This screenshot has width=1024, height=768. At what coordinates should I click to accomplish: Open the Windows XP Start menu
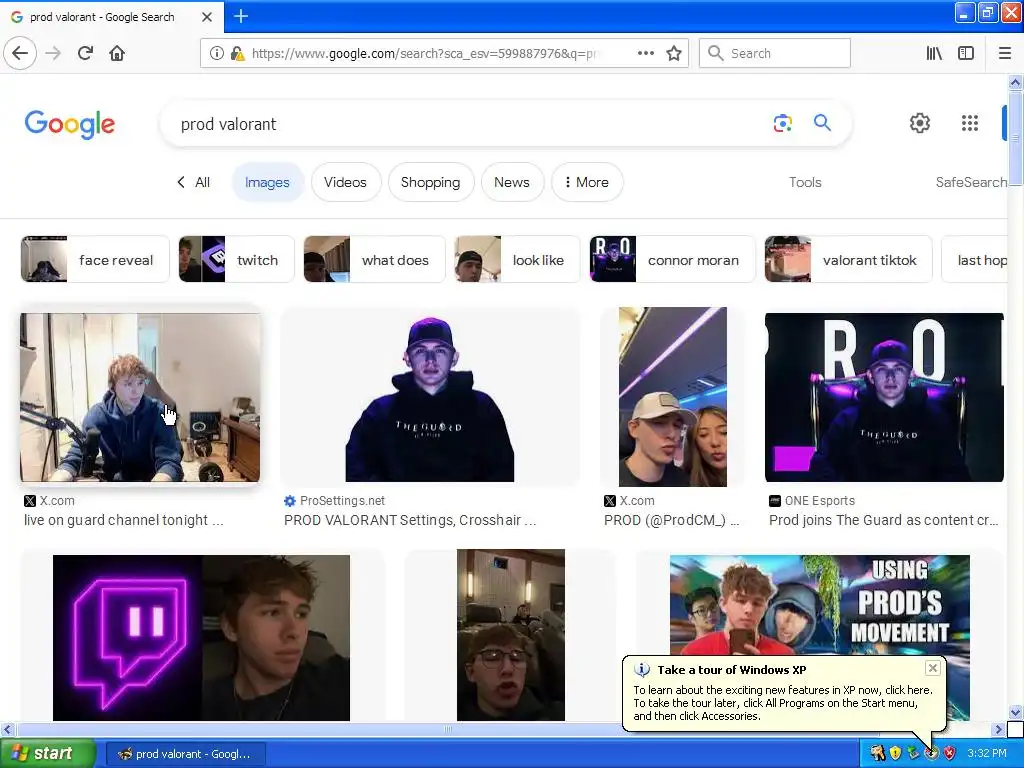pos(47,754)
